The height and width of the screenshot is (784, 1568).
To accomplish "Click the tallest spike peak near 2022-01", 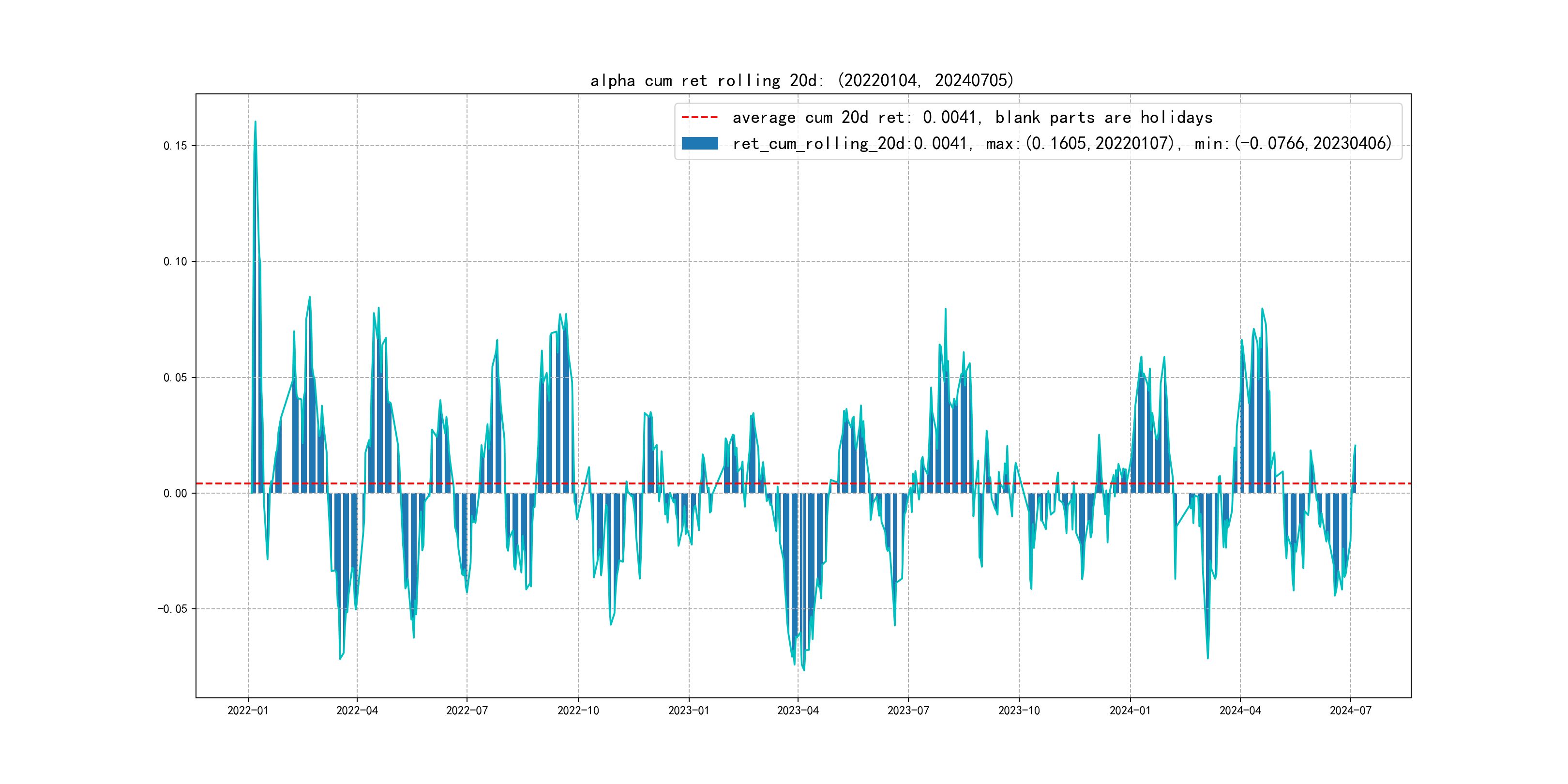I will point(255,122).
